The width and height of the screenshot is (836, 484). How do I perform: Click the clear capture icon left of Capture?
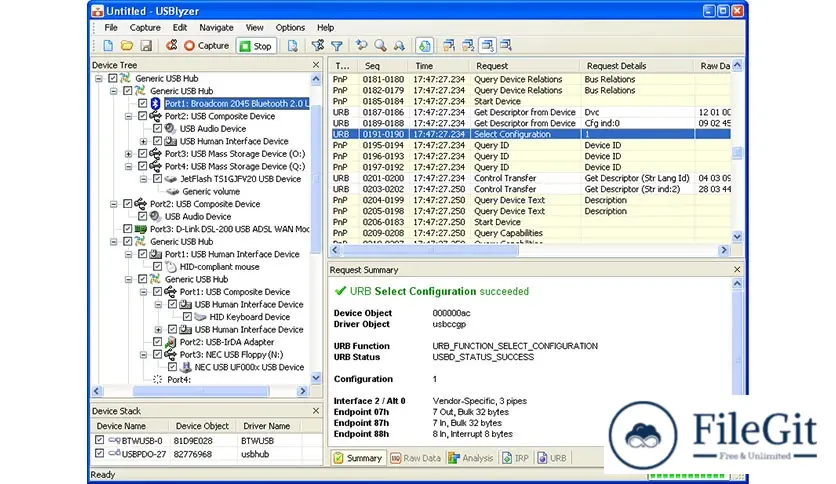171,46
